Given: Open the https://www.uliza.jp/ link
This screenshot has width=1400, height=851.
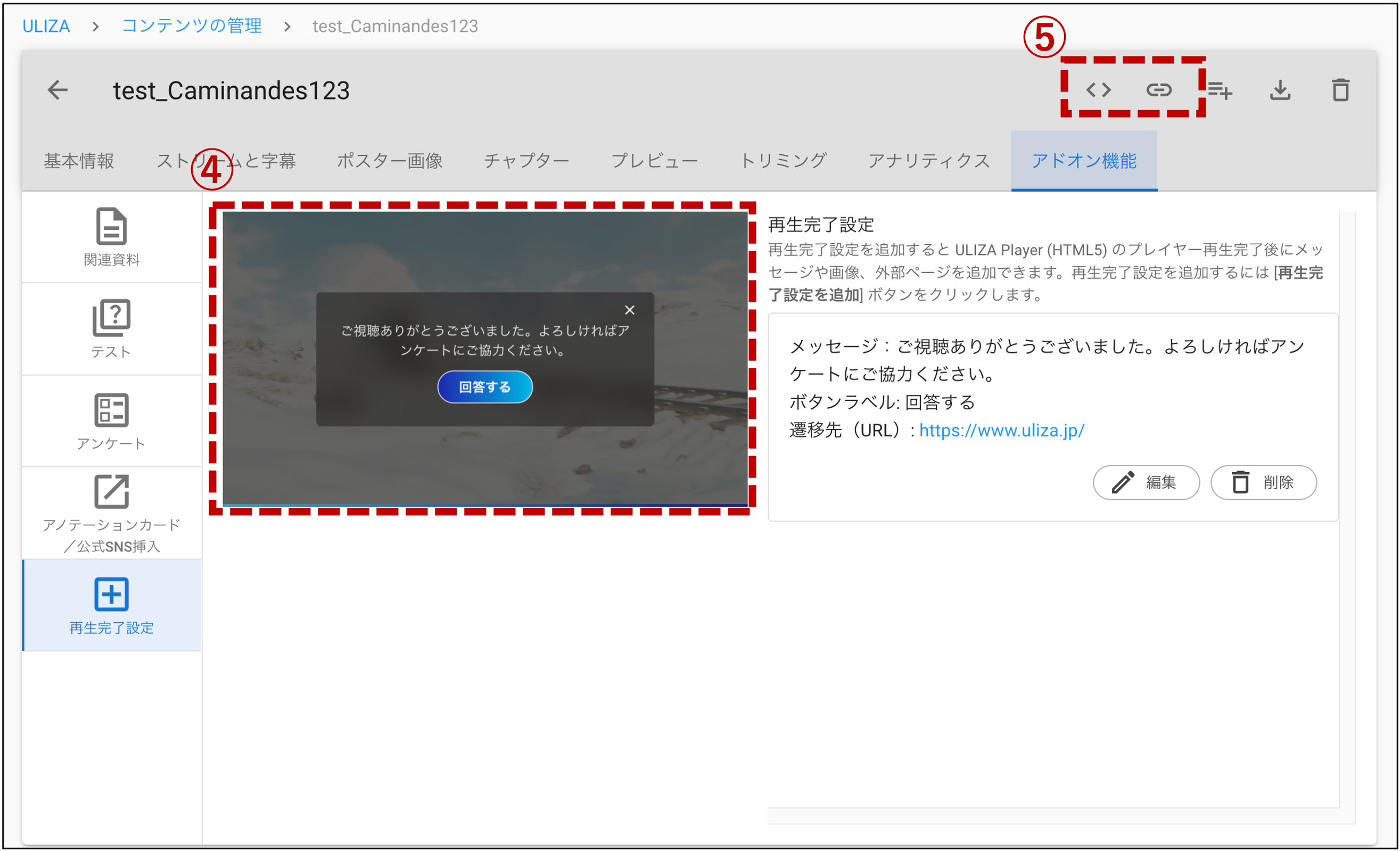Looking at the screenshot, I should (x=1001, y=430).
